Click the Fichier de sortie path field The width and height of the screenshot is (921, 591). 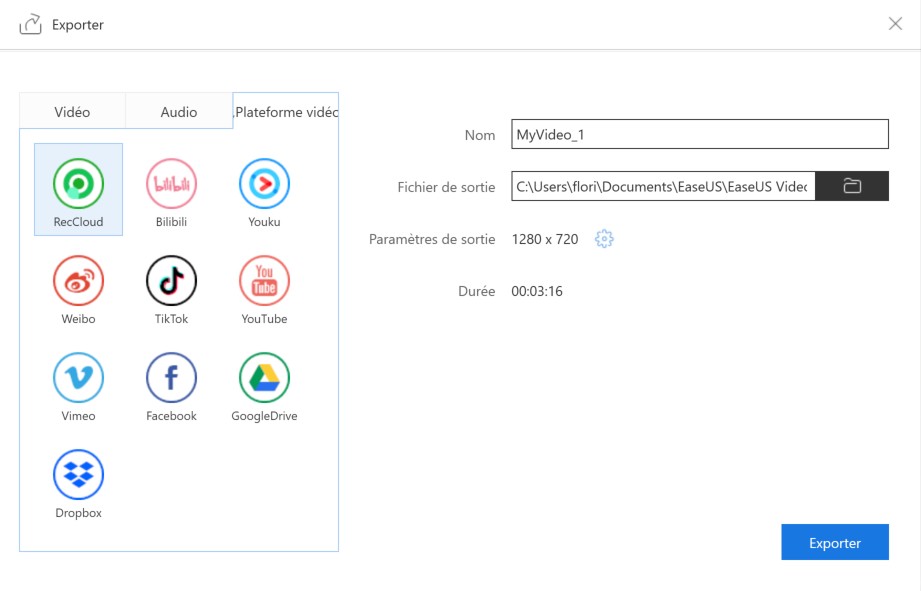click(x=662, y=186)
